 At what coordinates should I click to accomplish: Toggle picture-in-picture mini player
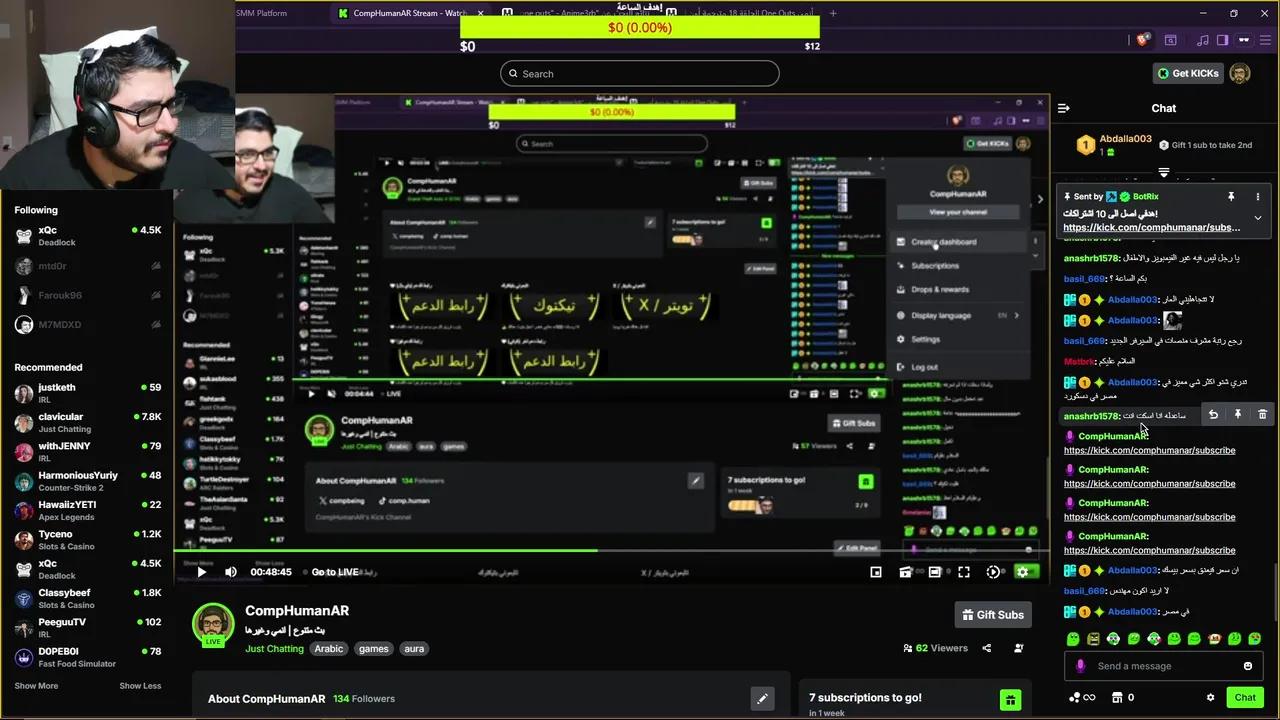click(x=876, y=572)
